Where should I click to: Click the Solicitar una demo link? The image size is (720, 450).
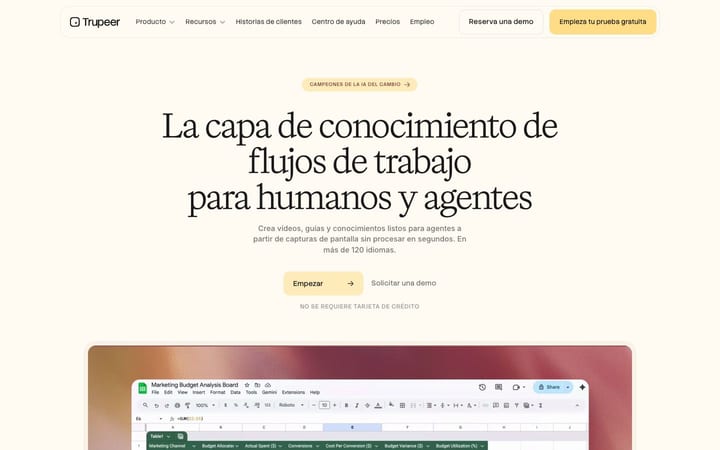tap(404, 283)
